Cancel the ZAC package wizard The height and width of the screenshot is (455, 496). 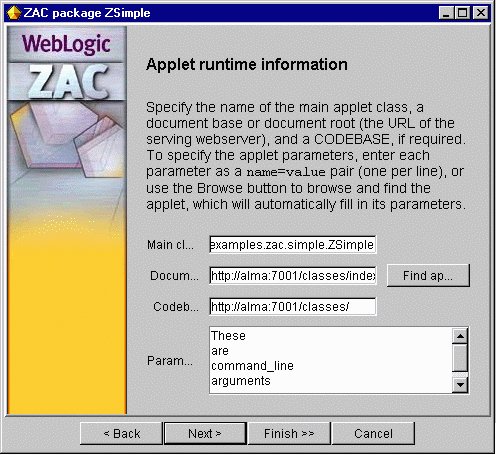coord(373,433)
